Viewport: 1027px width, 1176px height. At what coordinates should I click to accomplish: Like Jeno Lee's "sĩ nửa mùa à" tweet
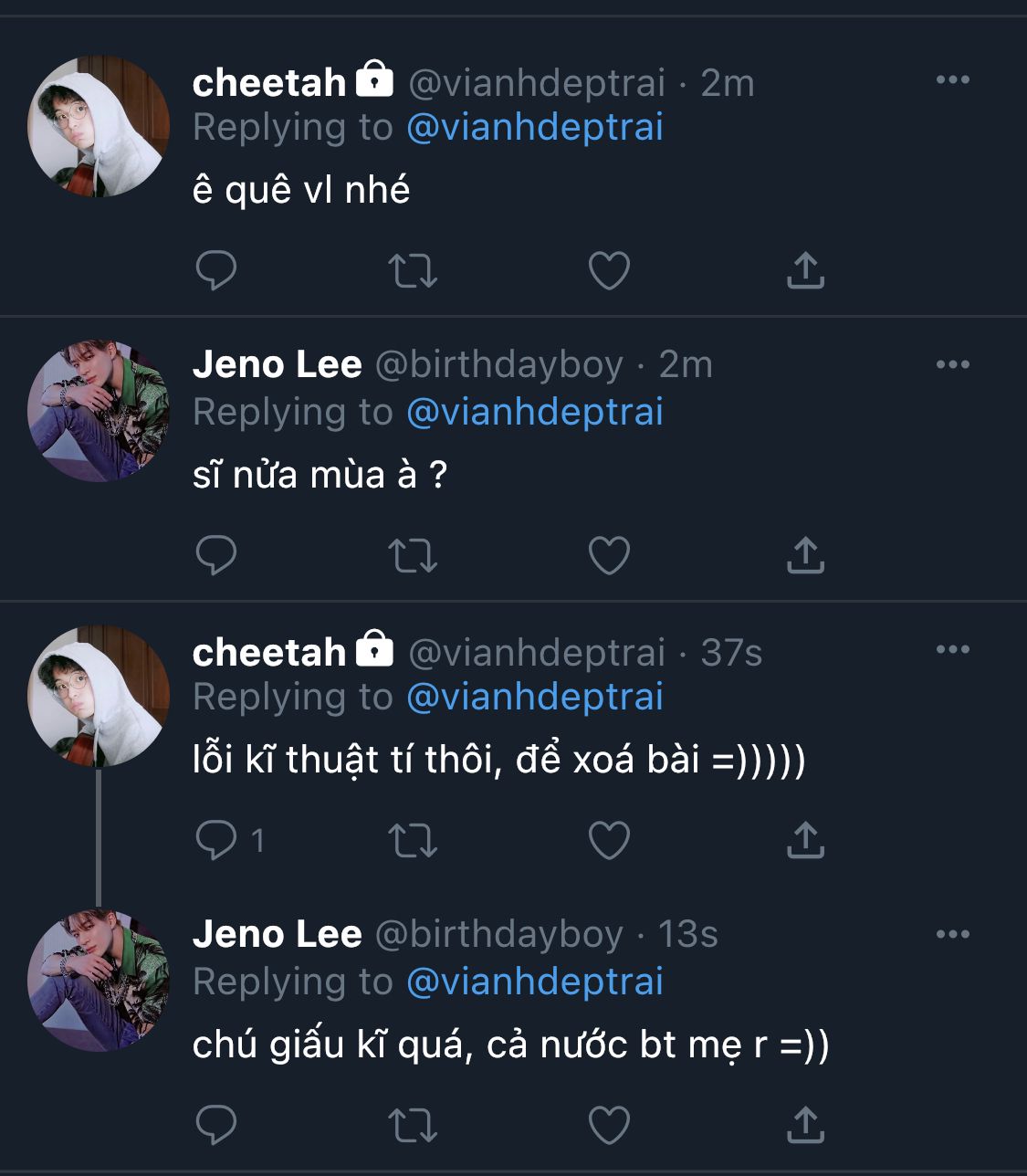(x=609, y=555)
